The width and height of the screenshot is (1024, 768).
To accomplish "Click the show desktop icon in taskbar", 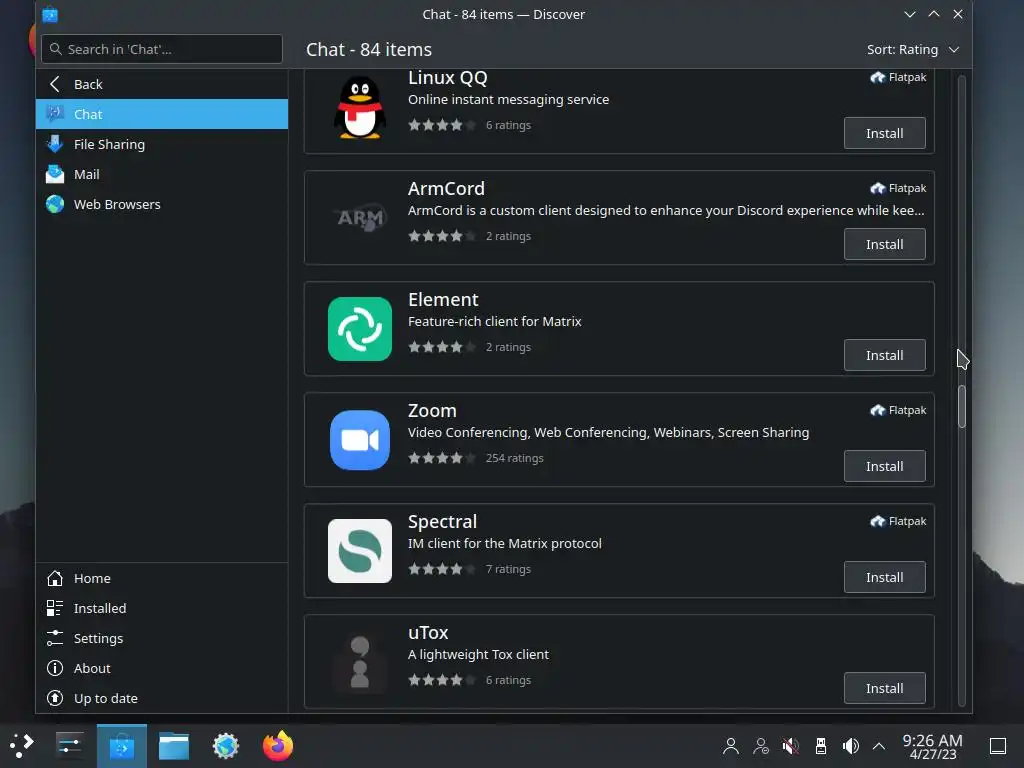I will (998, 746).
